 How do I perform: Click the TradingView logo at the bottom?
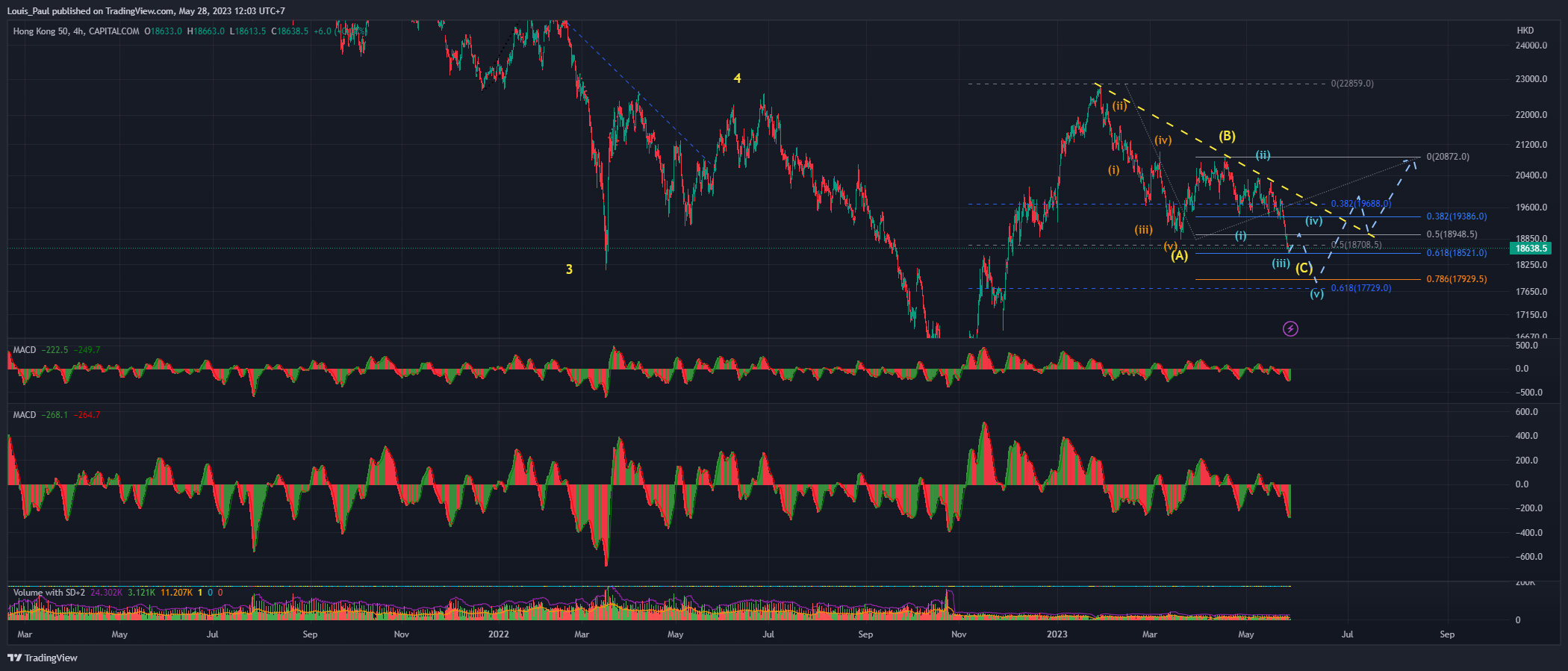[43, 658]
